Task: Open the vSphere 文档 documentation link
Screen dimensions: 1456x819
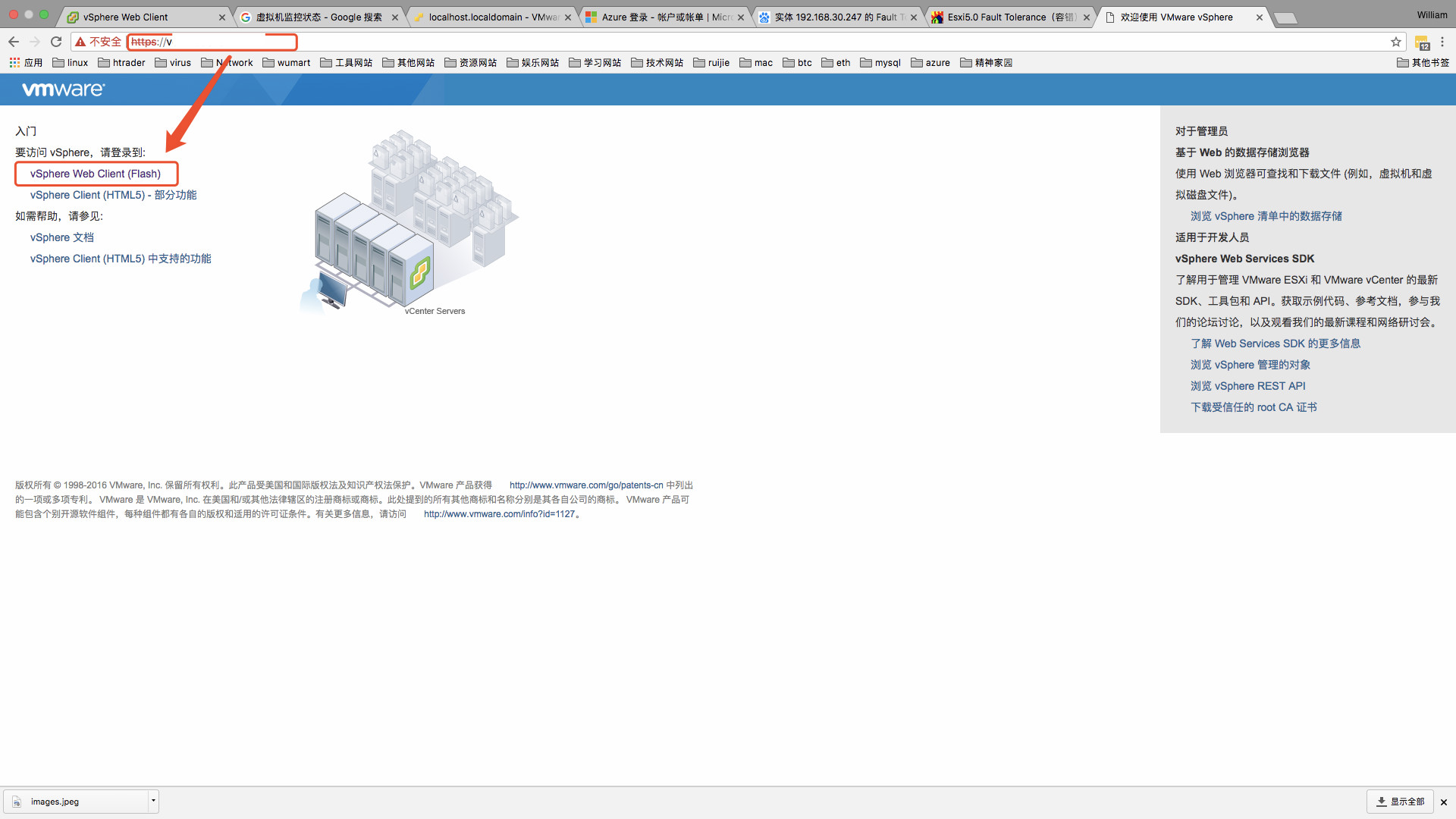Action: [62, 237]
